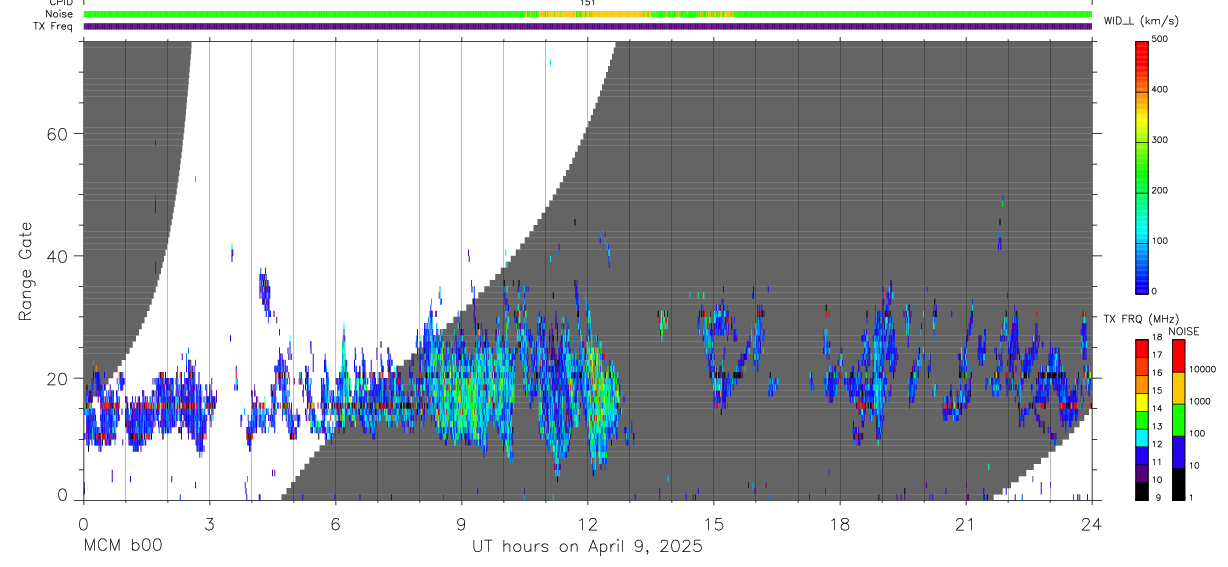Viewport: 1228px width, 567px height.
Task: Click the green-orange Noise strip above the plot
Action: pos(588,14)
